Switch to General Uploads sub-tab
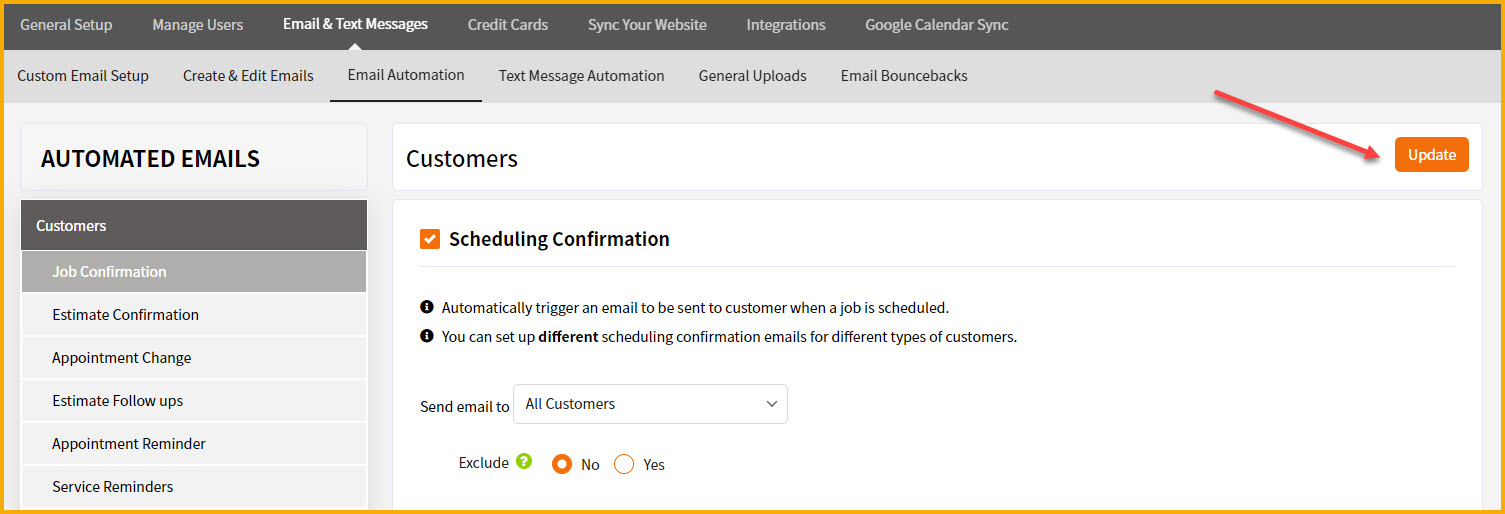This screenshot has height=514, width=1505. (x=752, y=76)
